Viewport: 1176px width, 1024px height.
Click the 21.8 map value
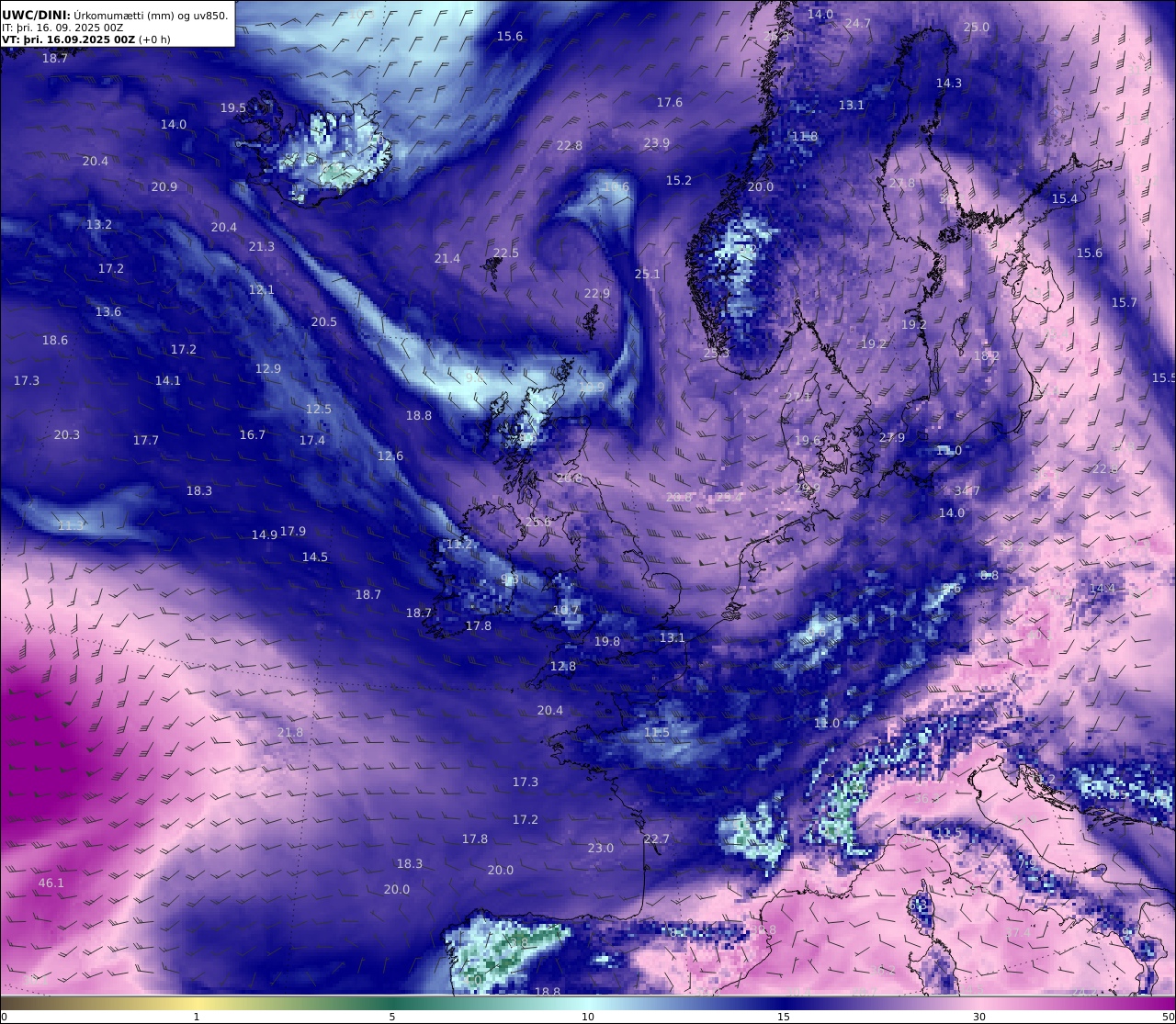[290, 733]
